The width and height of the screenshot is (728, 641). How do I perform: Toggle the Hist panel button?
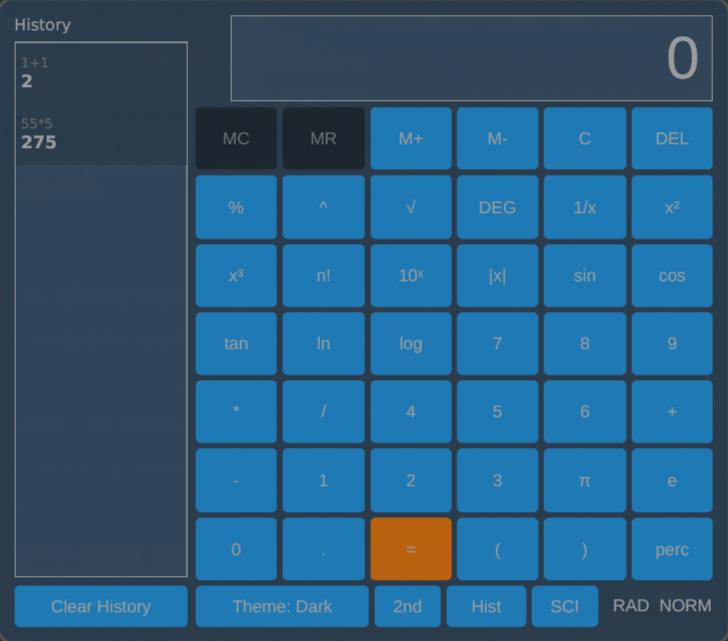coord(486,606)
